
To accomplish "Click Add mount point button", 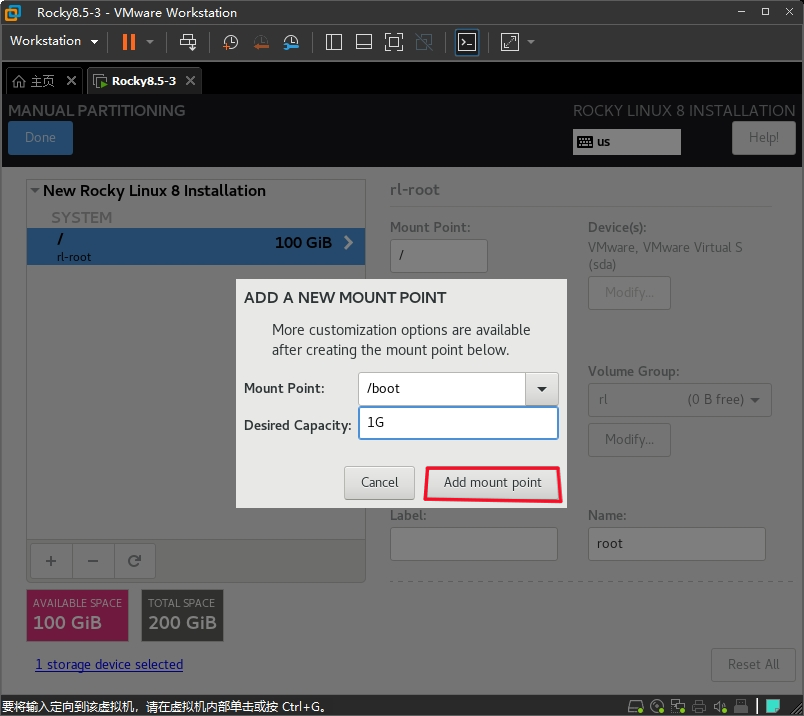I will [493, 483].
